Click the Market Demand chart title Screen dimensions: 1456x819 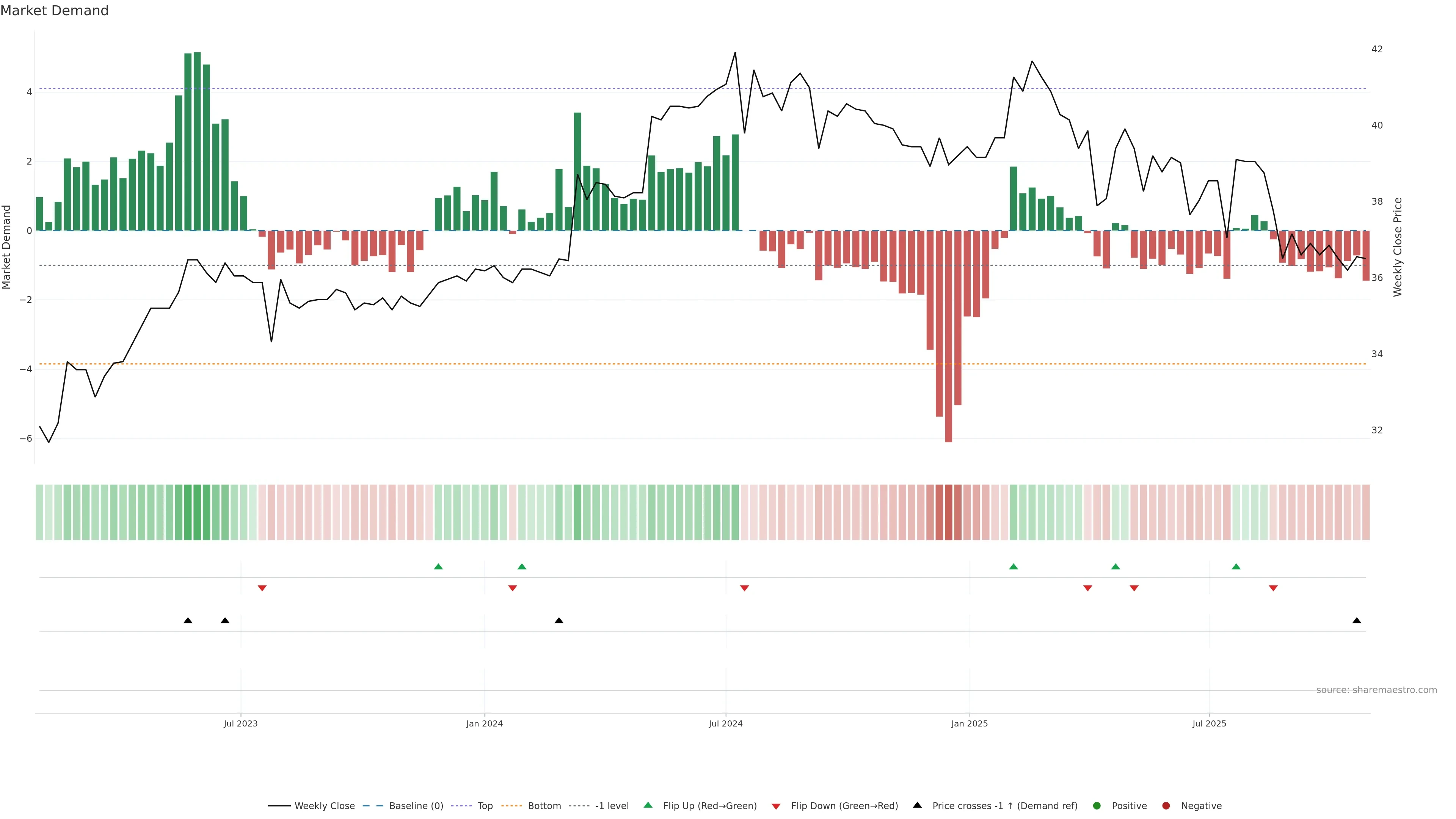pyautogui.click(x=54, y=11)
